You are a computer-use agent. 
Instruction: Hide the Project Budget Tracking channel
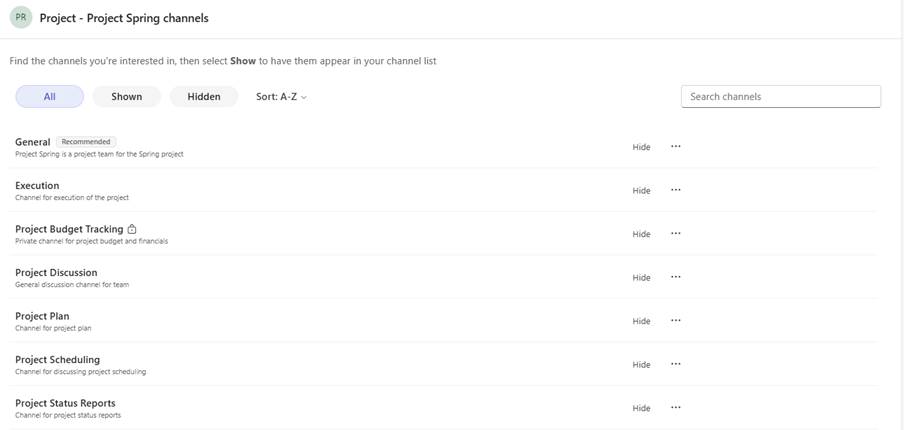(x=641, y=234)
